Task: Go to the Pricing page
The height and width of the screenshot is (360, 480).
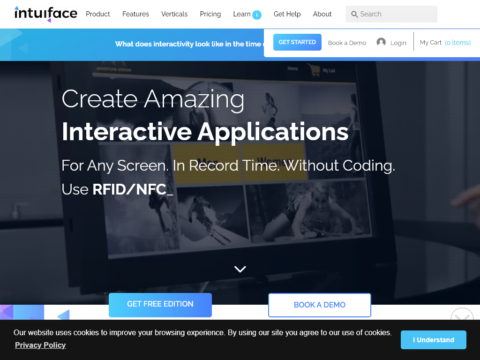Action: click(x=210, y=14)
